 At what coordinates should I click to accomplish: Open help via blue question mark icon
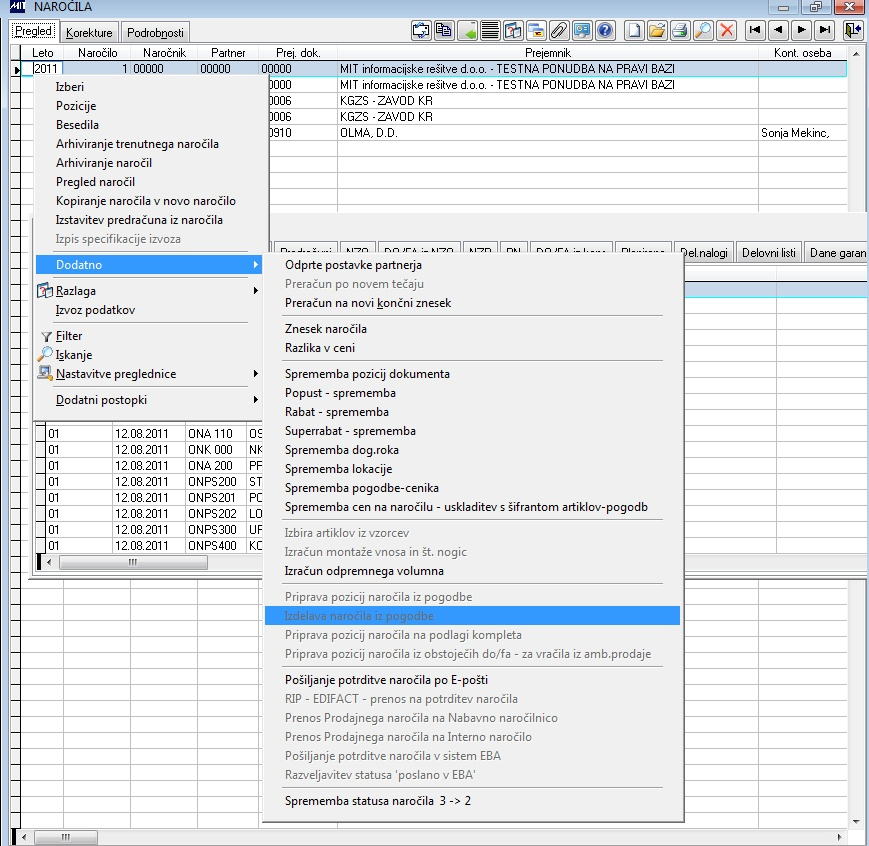(x=605, y=30)
